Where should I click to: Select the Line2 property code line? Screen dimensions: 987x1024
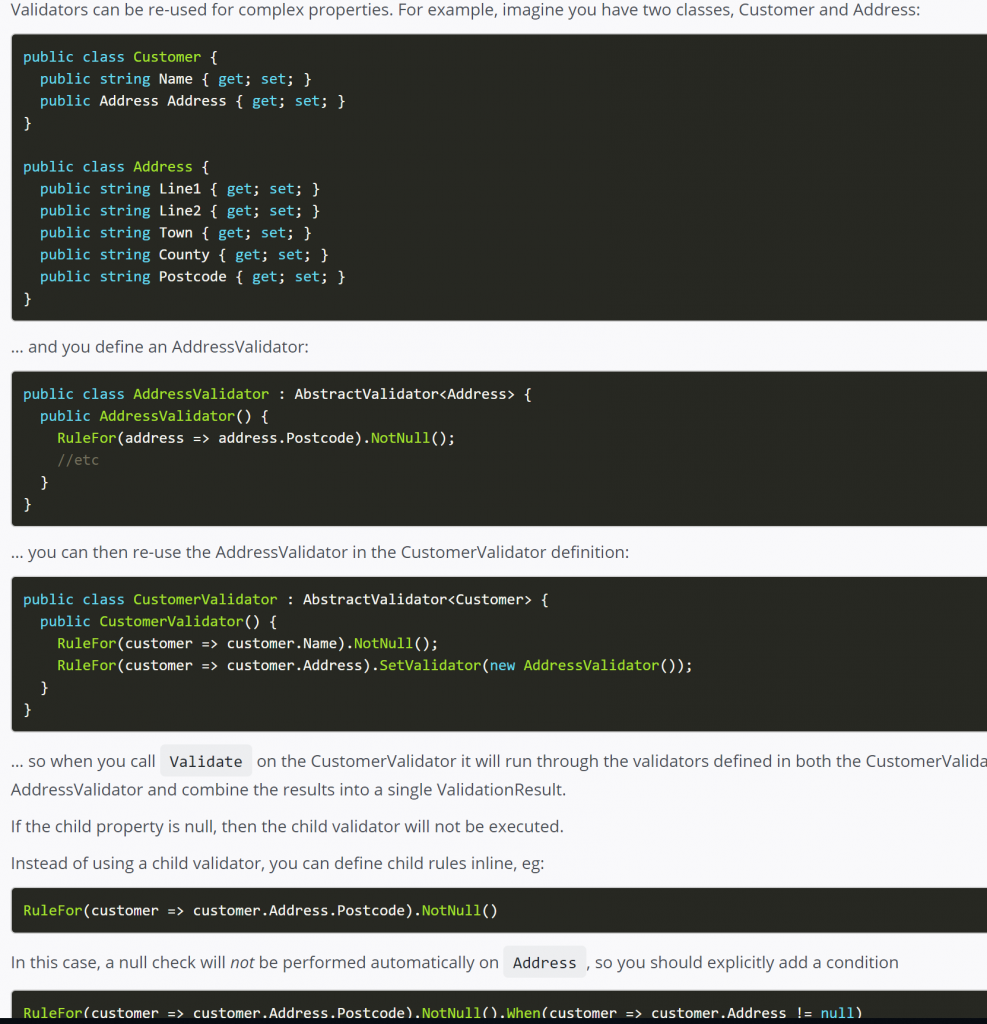(x=180, y=211)
